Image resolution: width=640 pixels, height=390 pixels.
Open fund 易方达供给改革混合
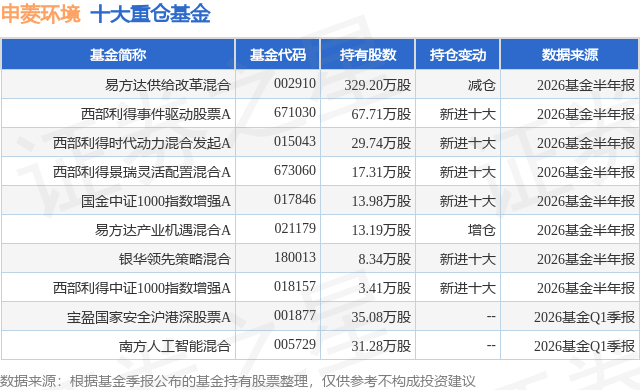pos(168,85)
